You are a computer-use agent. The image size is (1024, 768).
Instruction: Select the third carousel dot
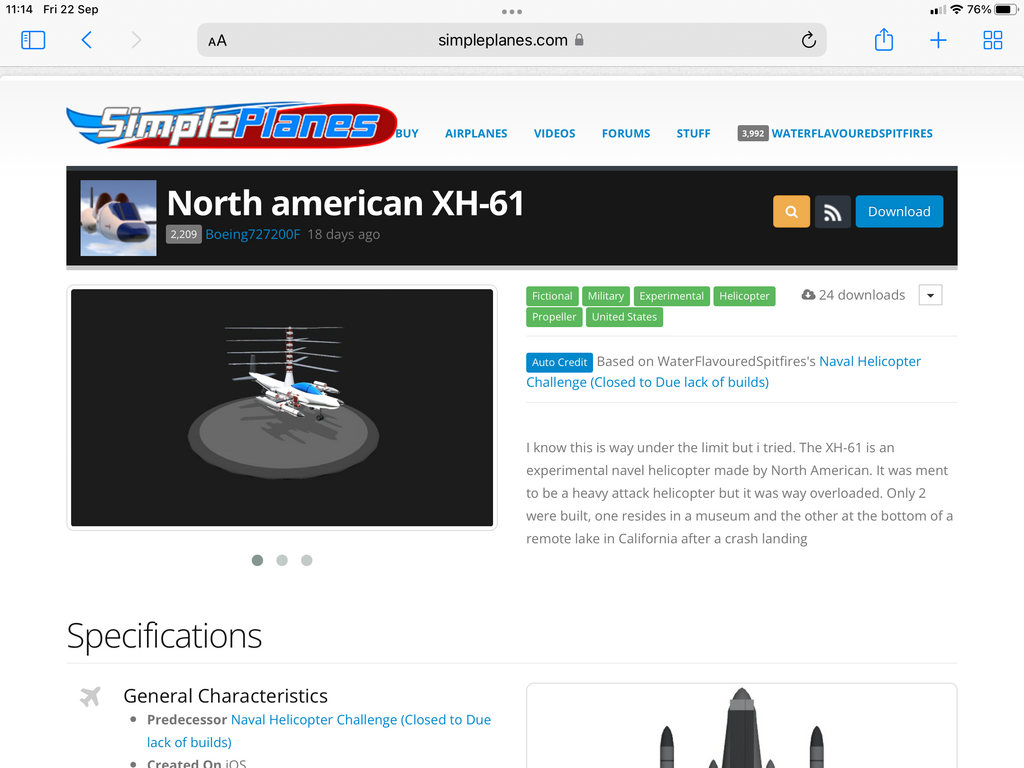(x=306, y=560)
